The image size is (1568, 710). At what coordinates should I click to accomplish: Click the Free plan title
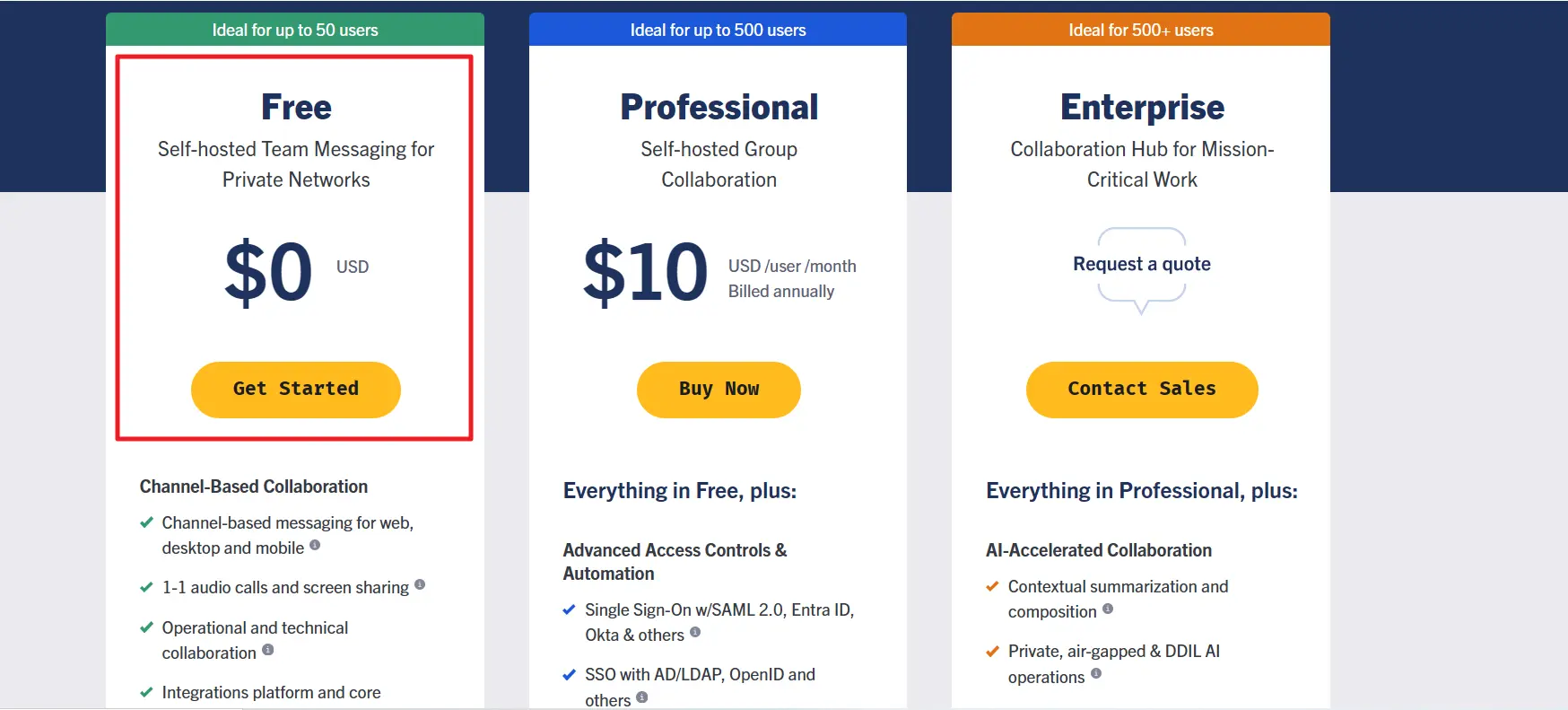click(x=295, y=106)
